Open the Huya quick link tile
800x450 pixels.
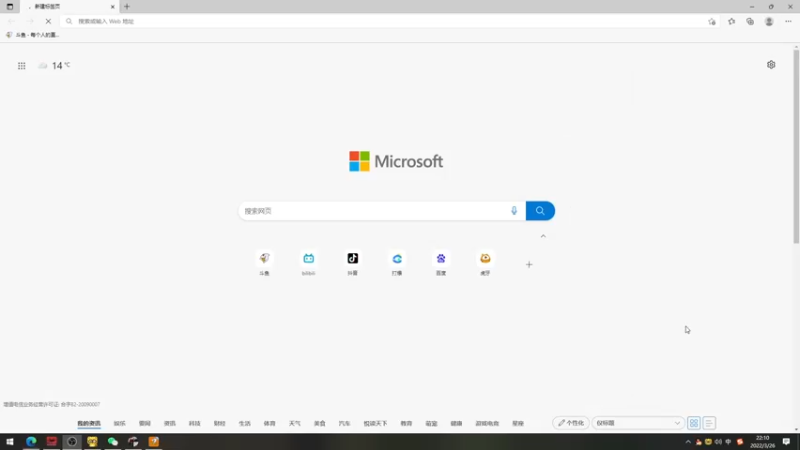(x=485, y=263)
